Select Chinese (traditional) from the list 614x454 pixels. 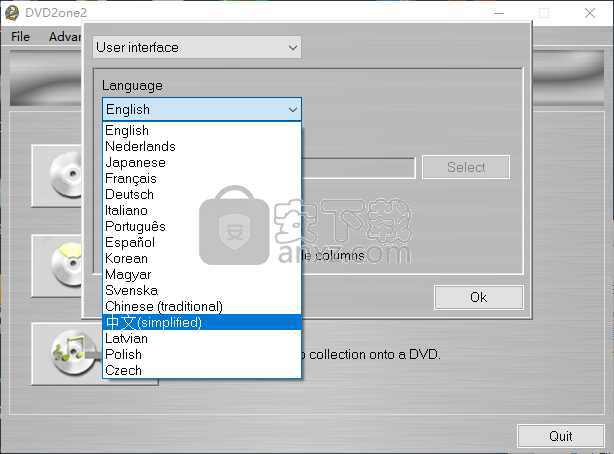click(202, 306)
